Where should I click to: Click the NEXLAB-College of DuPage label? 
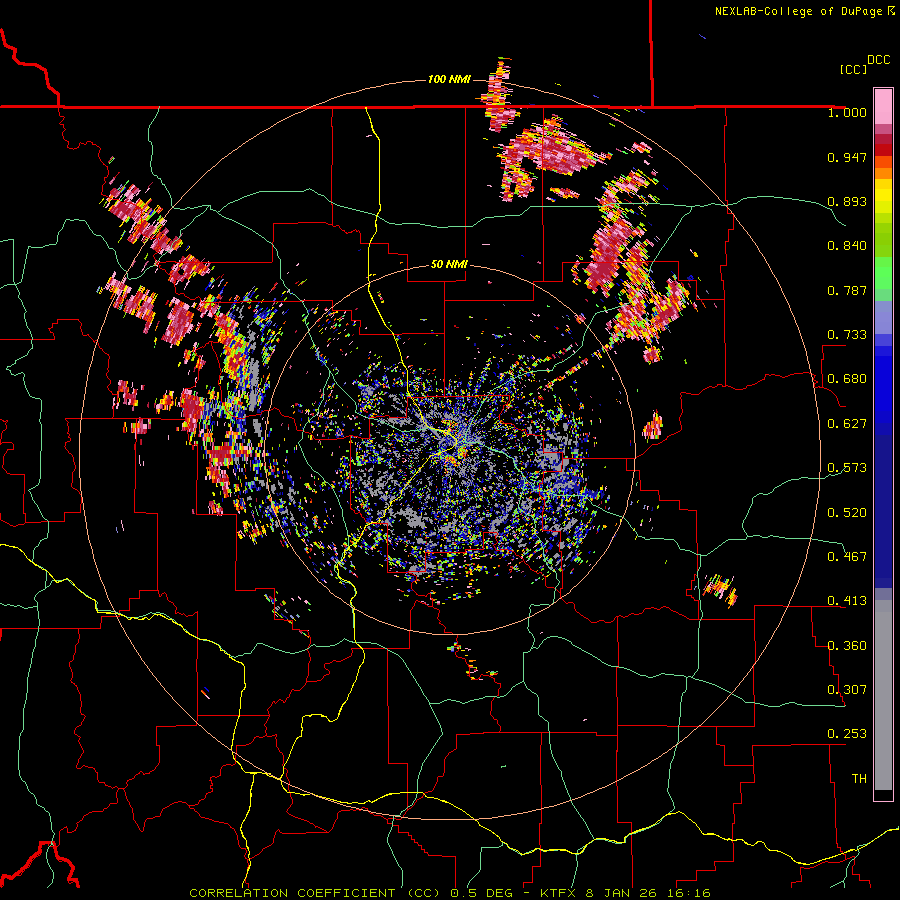click(798, 11)
